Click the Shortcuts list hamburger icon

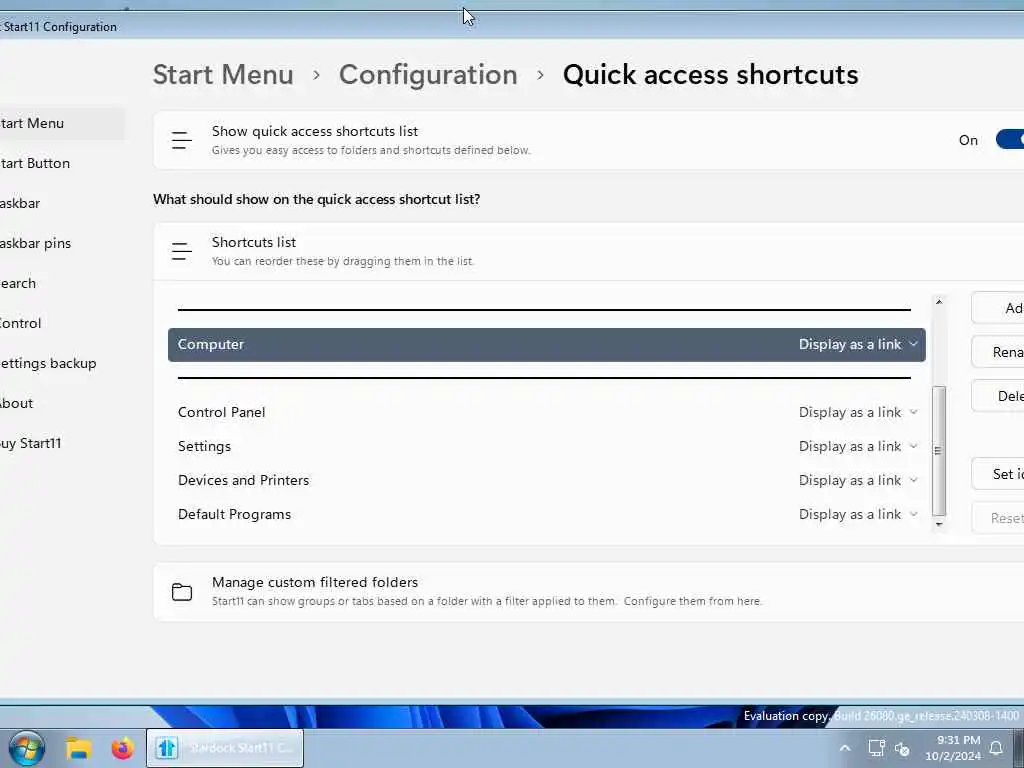point(182,251)
